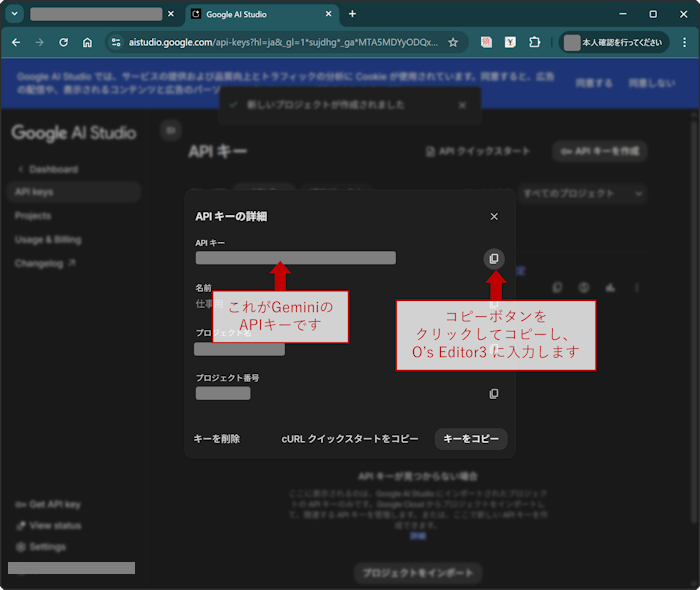Reload the page in the browser

63,43
